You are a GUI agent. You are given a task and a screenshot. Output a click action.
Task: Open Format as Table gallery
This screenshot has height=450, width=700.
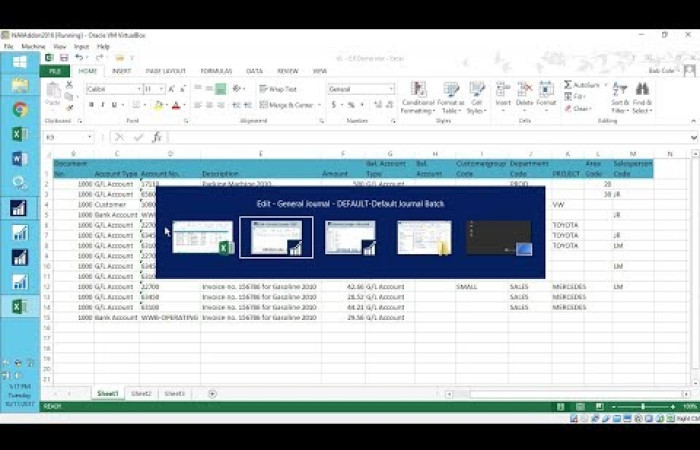click(x=451, y=98)
